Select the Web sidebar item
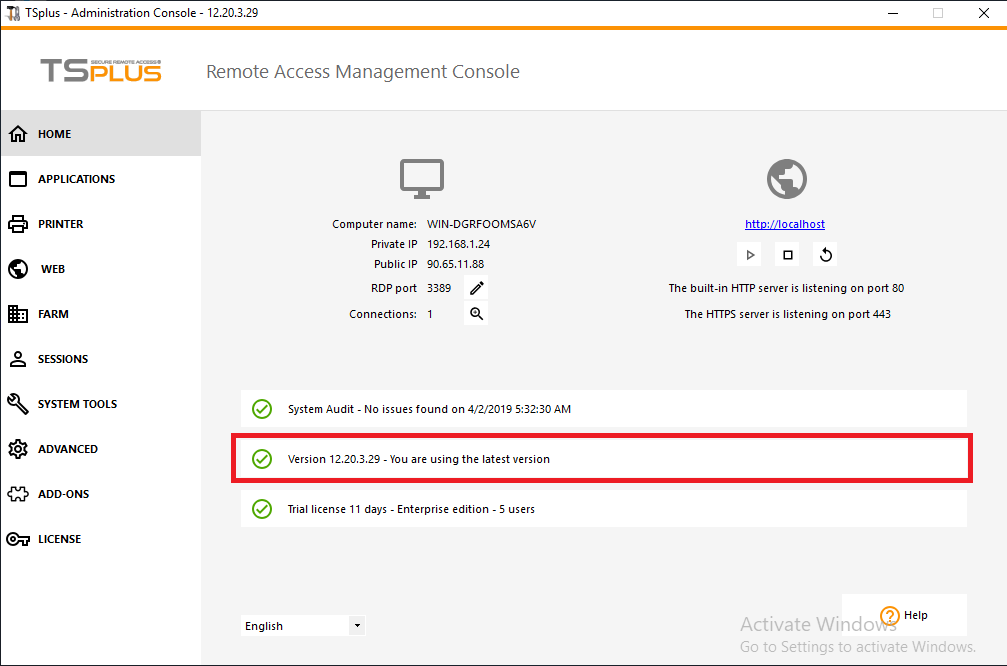 pos(52,269)
